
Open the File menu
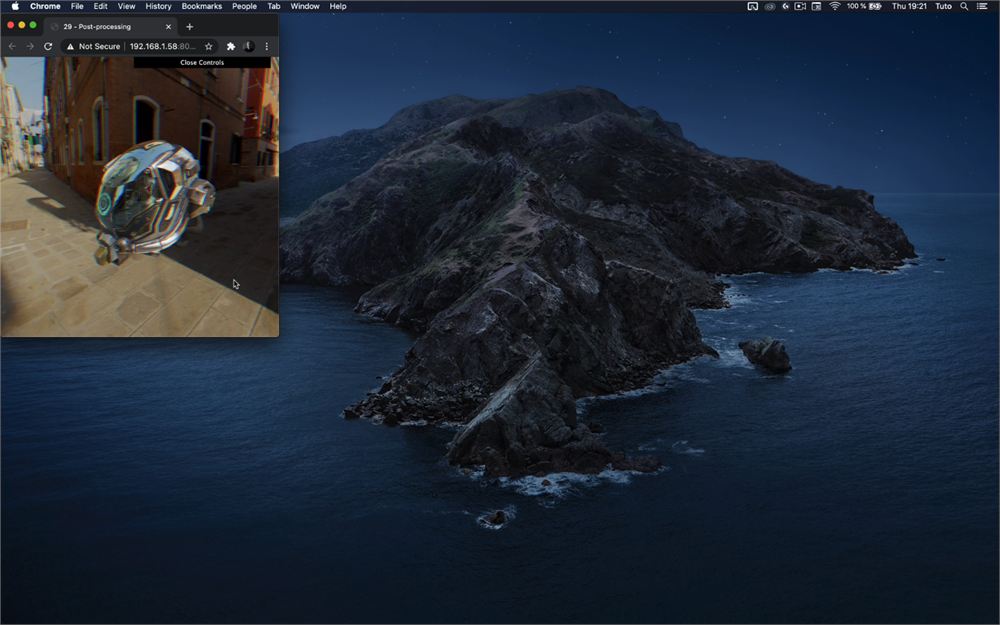coord(77,6)
